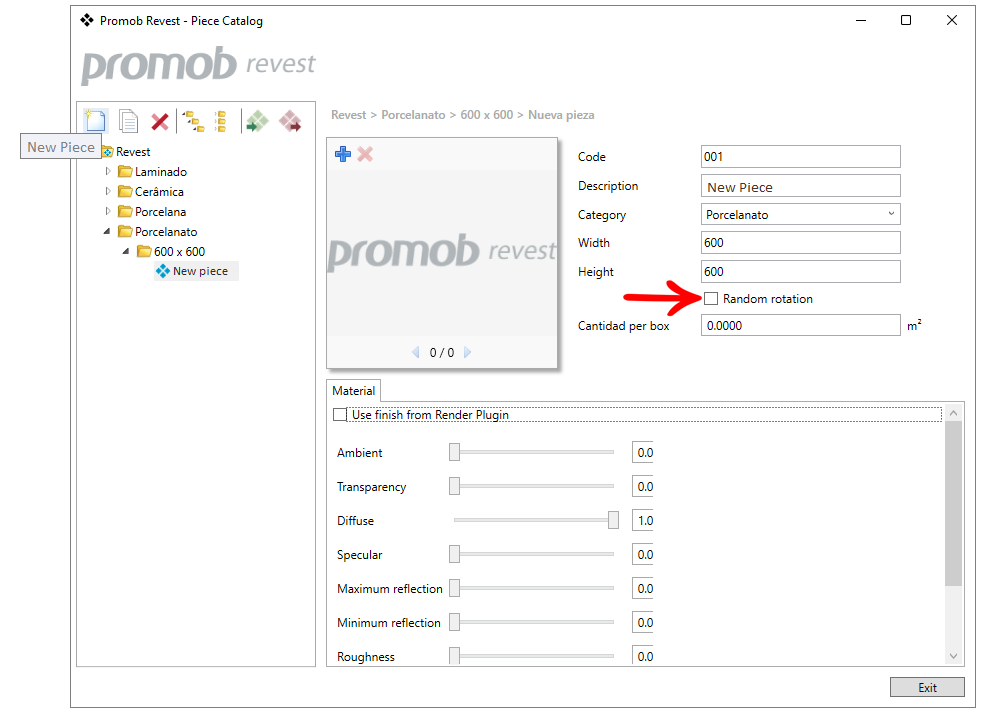Click the Minimum reflection slider handle
The height and width of the screenshot is (715, 981).
pos(454,622)
